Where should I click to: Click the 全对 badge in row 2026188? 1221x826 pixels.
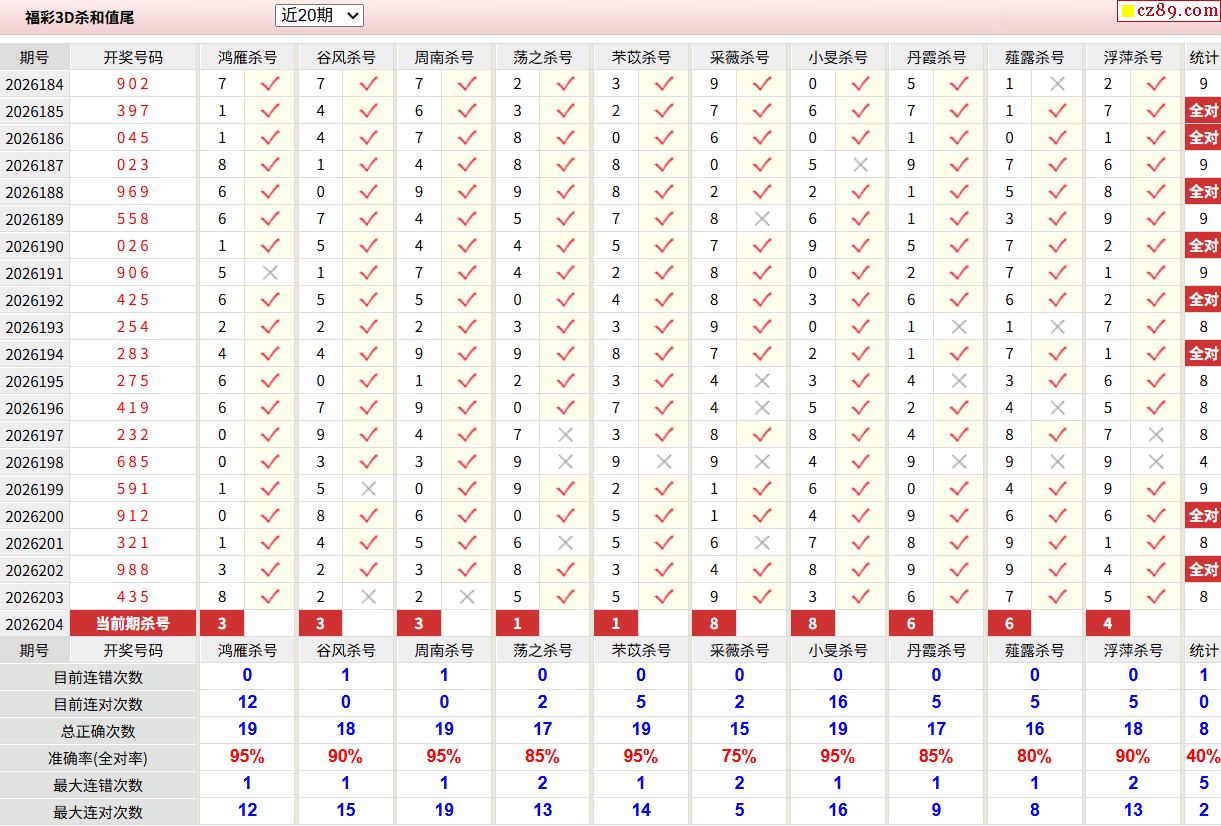[x=1203, y=192]
